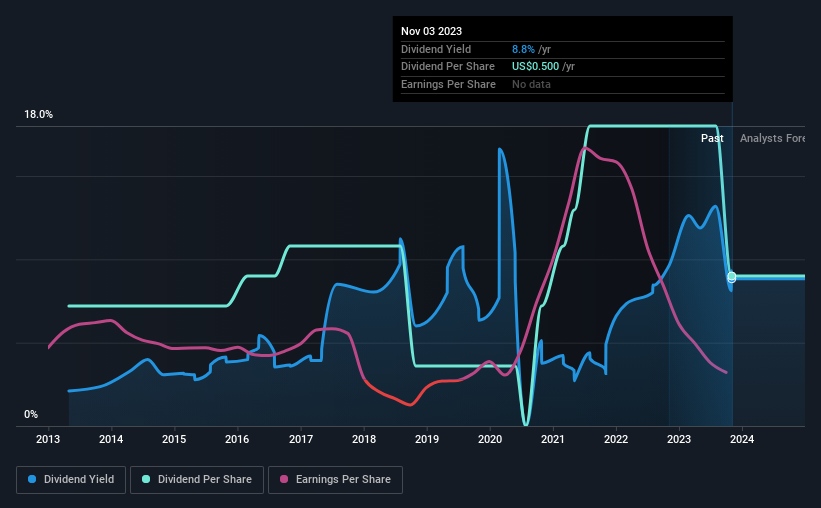The image size is (821, 508).
Task: Click the 0% y-axis label
Action: [x=31, y=414]
